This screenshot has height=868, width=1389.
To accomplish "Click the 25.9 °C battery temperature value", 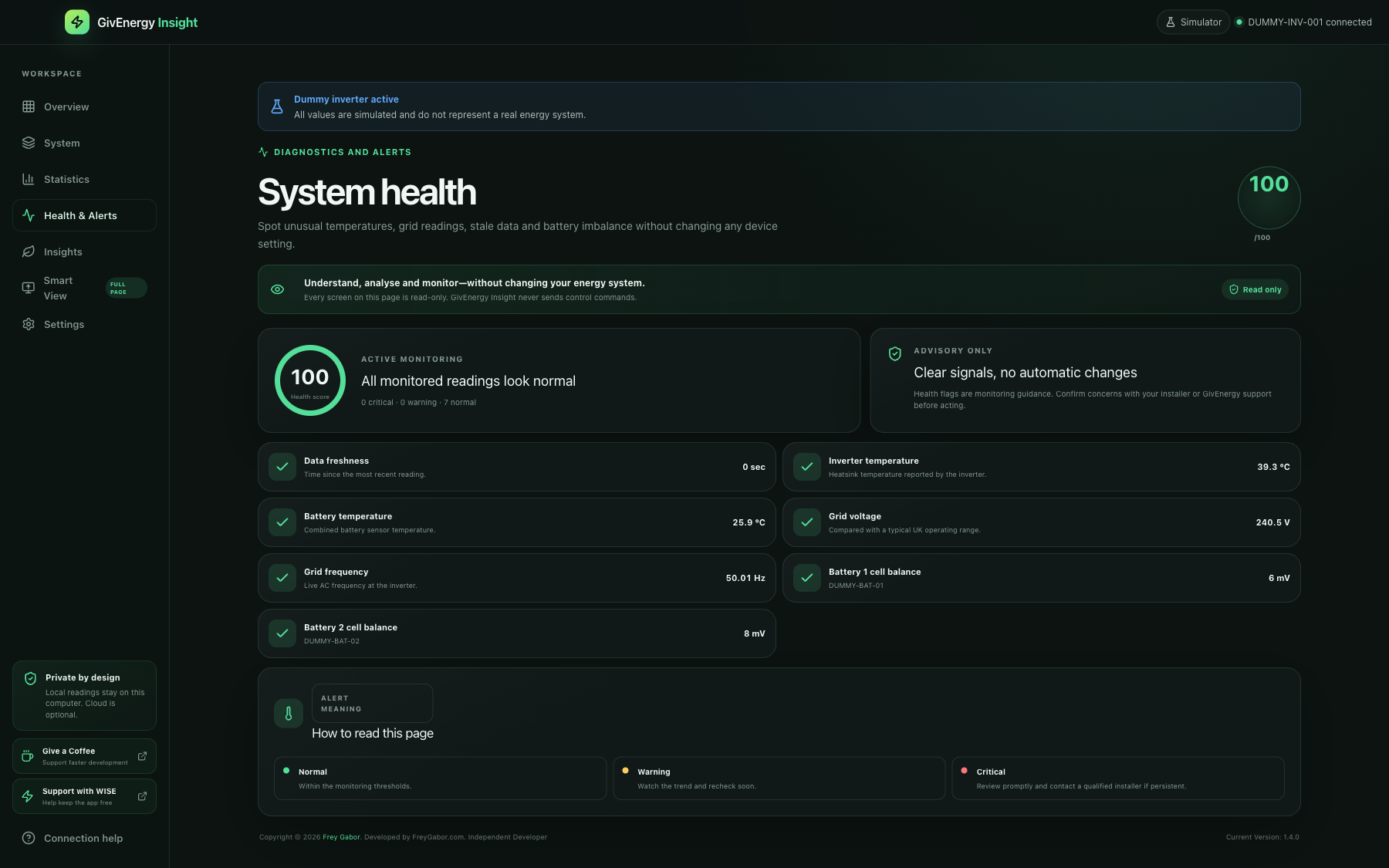I will click(749, 522).
